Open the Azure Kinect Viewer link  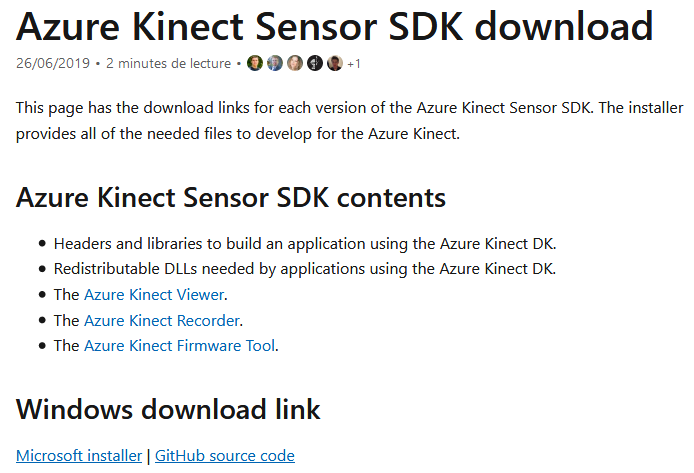pos(154,294)
